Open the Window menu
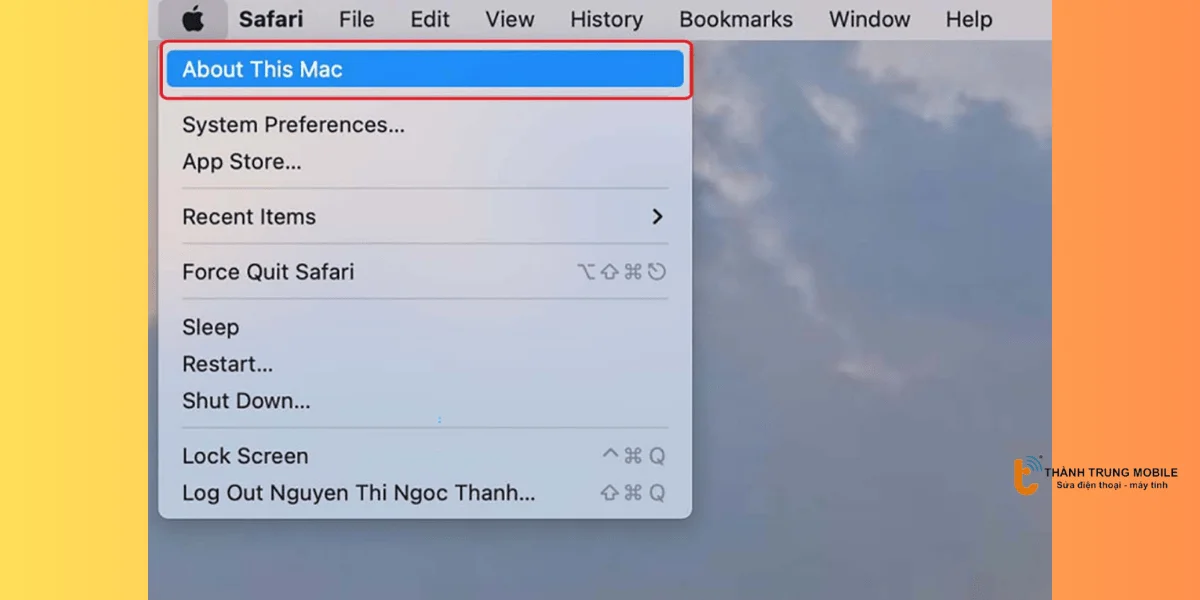 (x=868, y=19)
